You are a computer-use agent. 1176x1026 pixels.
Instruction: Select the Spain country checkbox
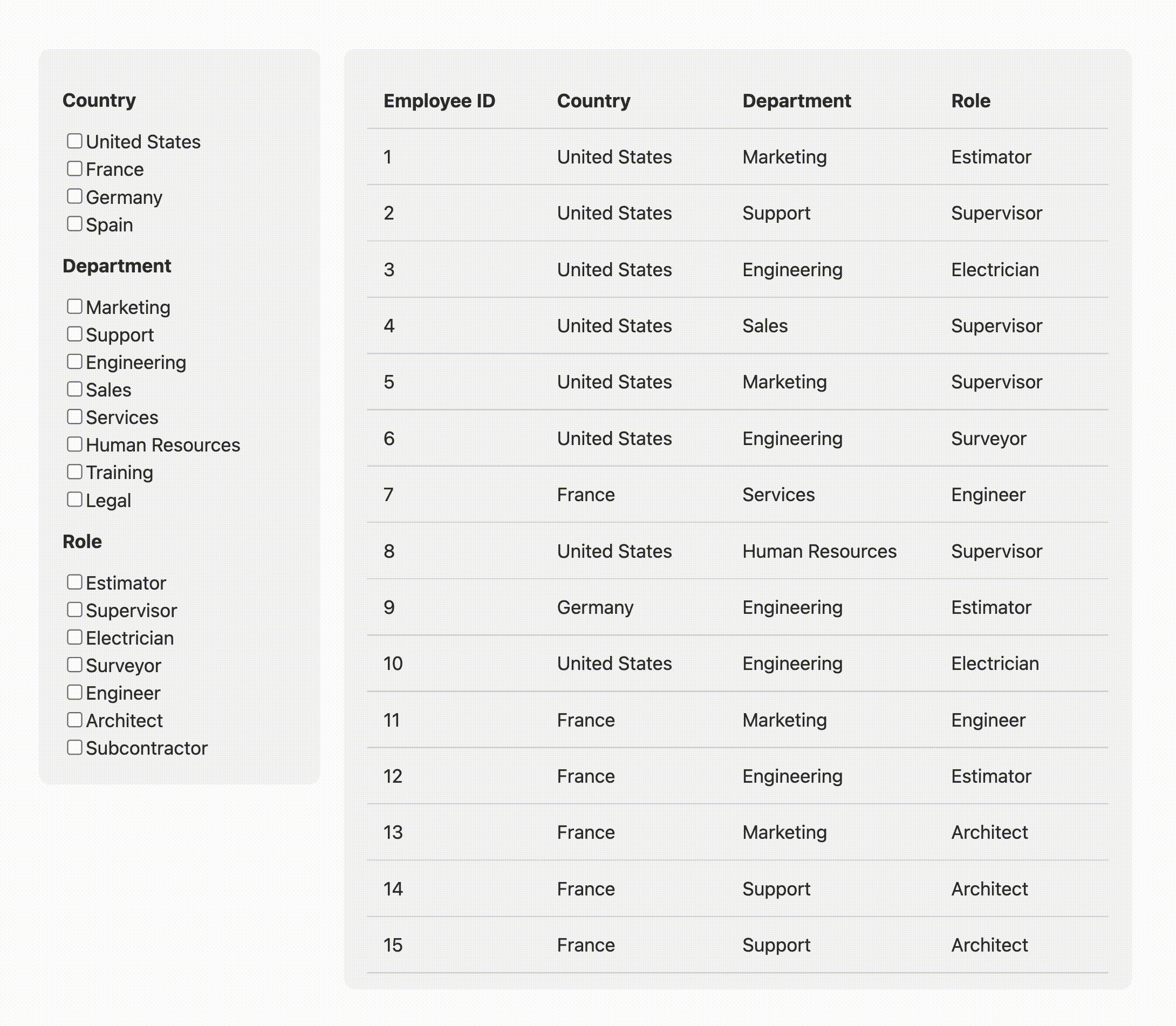(74, 224)
